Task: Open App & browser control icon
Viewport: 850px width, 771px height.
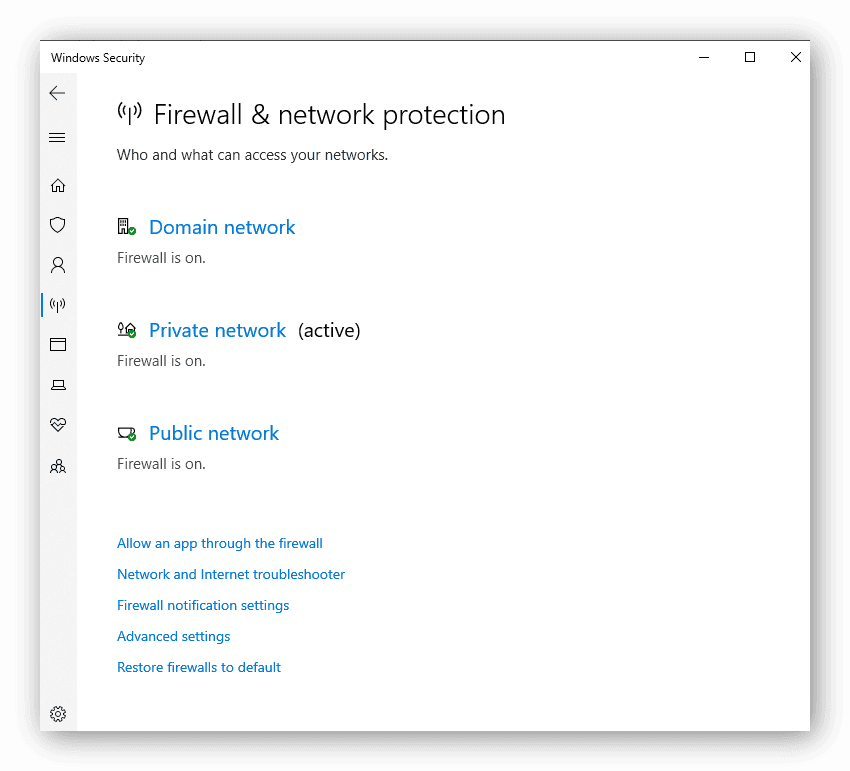Action: click(57, 344)
